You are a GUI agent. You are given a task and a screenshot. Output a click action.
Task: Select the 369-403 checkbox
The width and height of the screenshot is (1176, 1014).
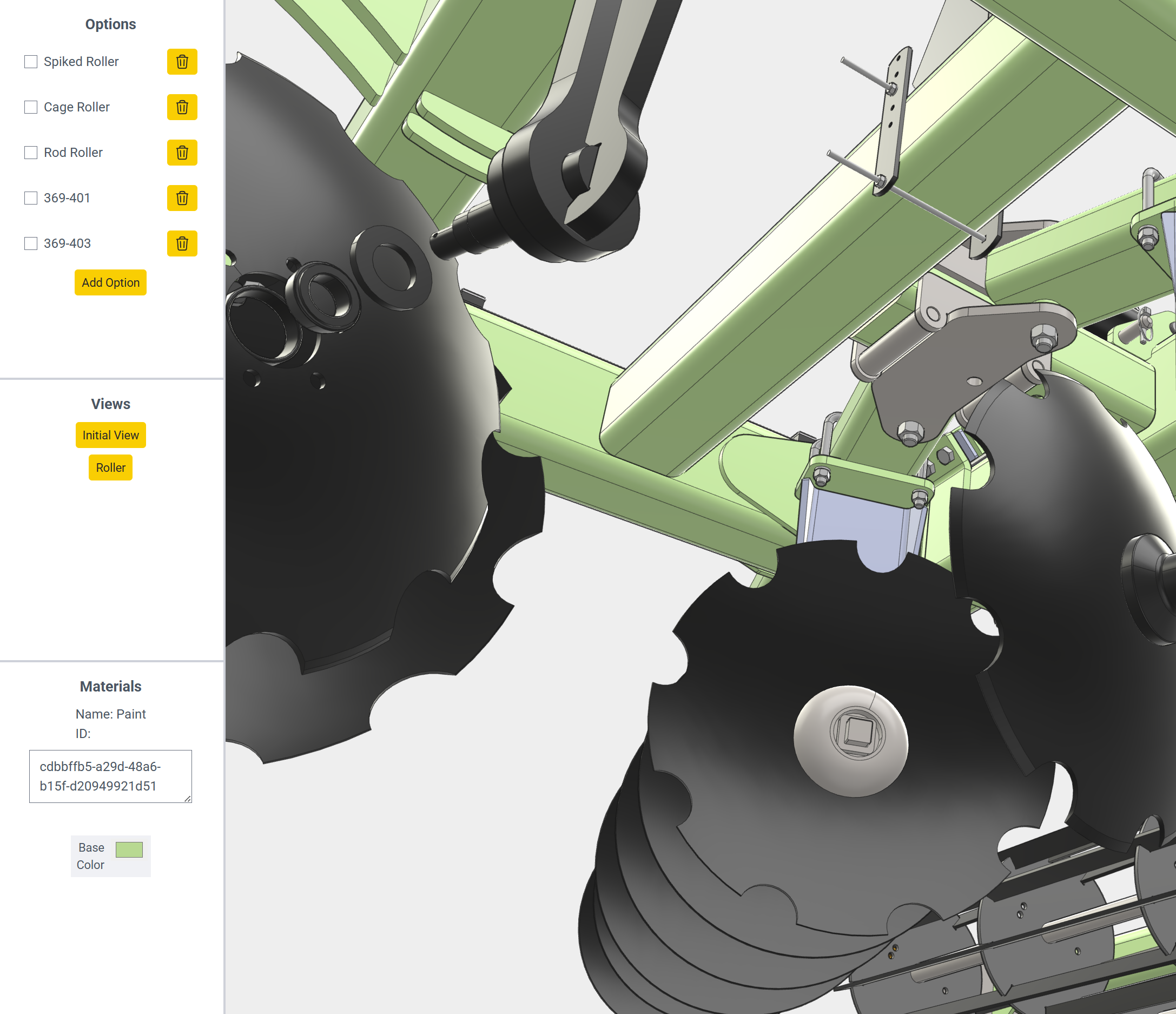(x=31, y=243)
